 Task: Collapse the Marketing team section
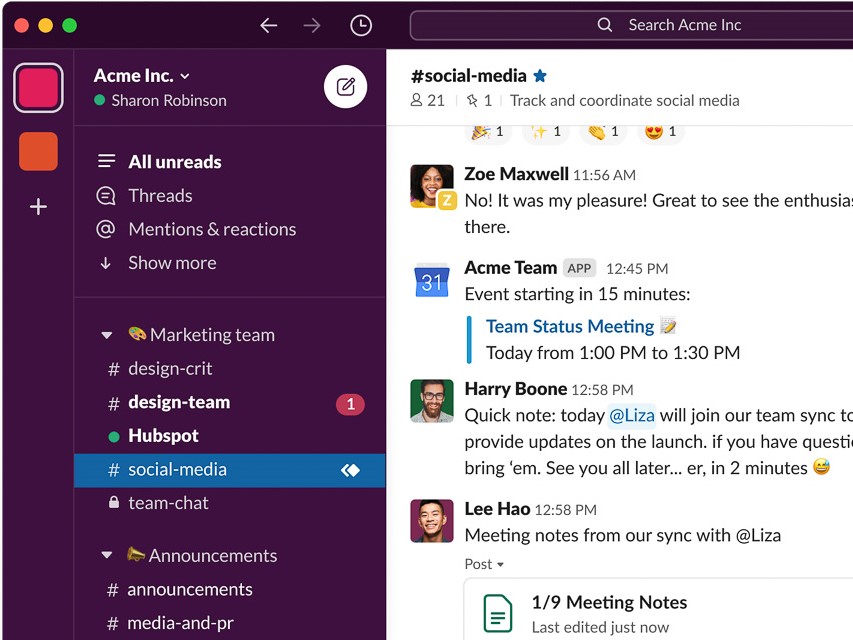pos(107,334)
